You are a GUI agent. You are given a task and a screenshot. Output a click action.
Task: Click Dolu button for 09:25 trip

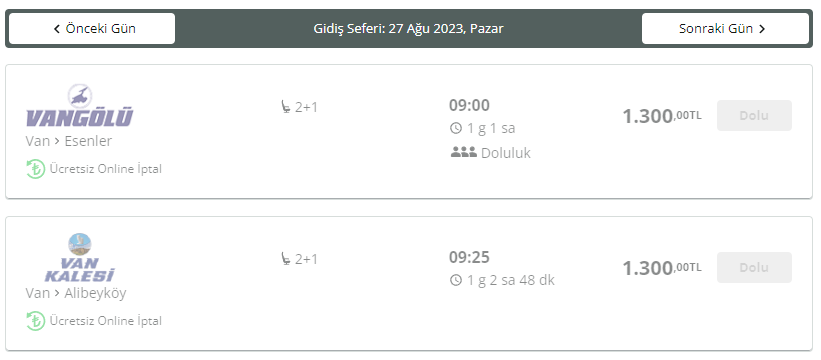tap(754, 267)
